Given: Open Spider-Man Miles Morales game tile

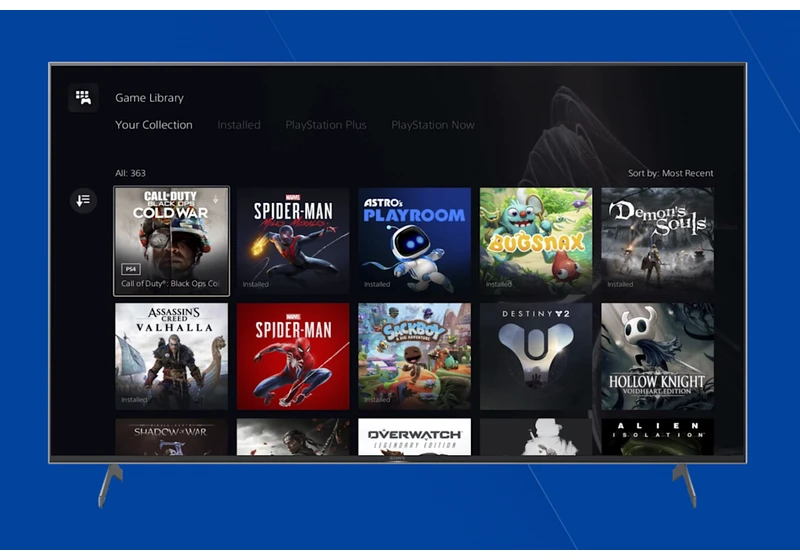Looking at the screenshot, I should [293, 241].
